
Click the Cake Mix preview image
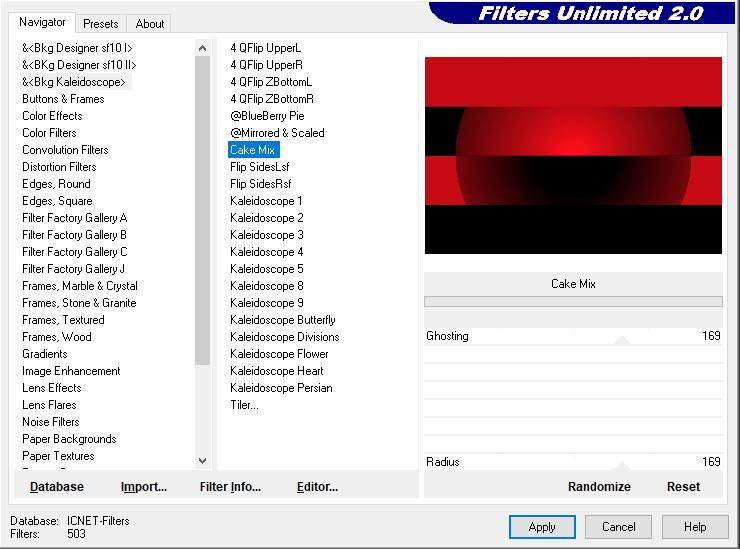(573, 155)
